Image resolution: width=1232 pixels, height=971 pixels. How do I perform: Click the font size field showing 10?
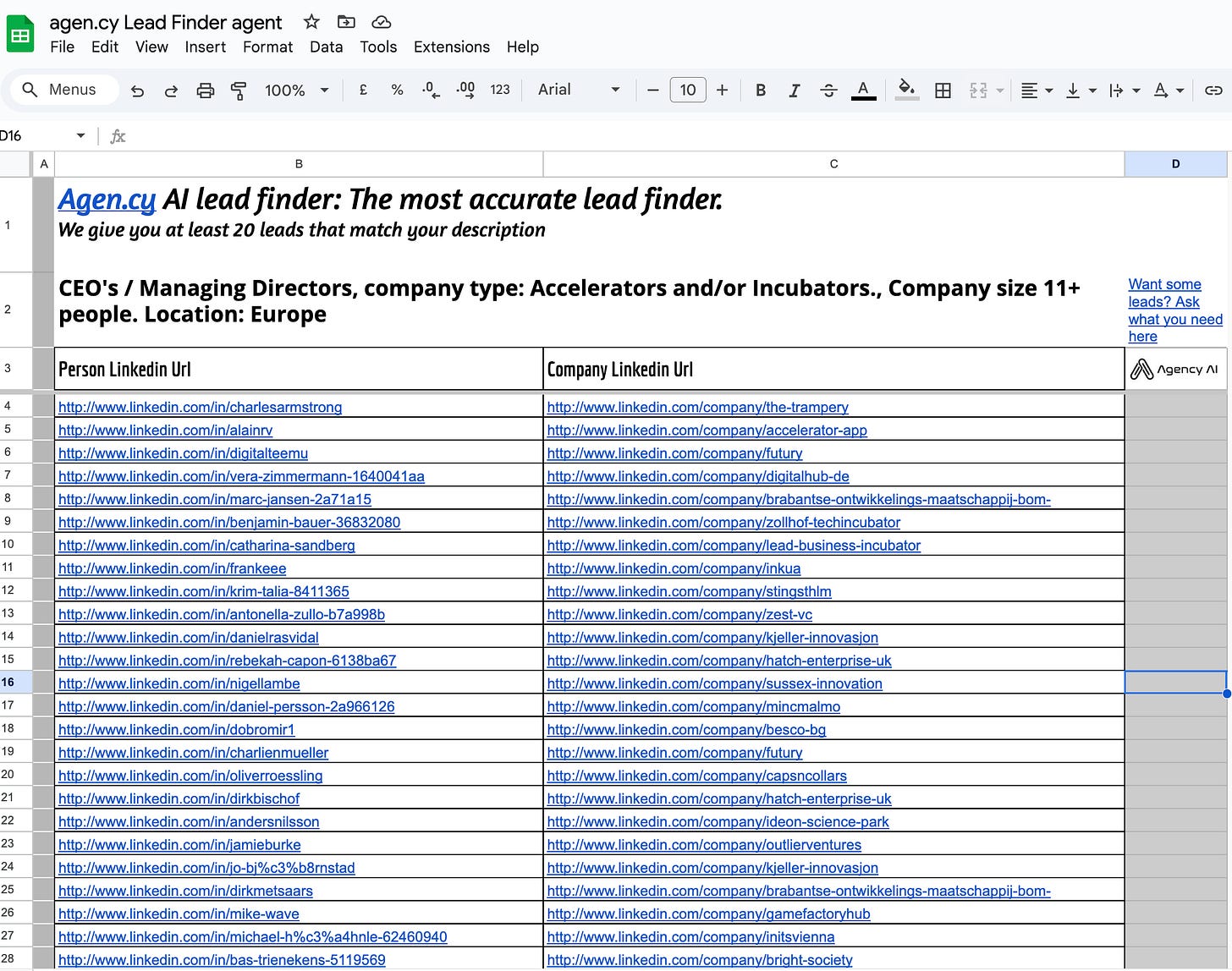point(688,90)
